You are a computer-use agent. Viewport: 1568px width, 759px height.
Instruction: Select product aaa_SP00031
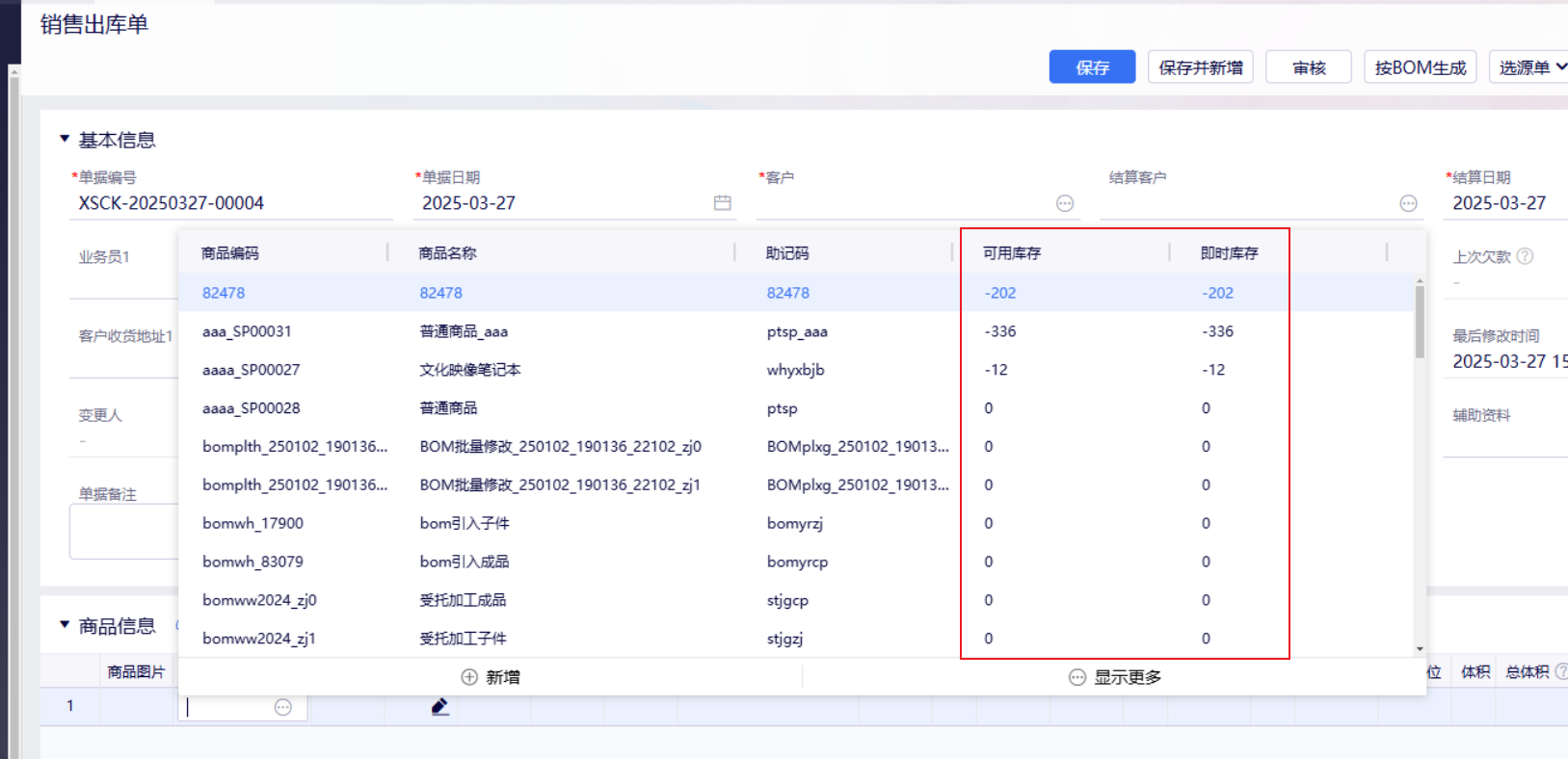tap(796, 331)
